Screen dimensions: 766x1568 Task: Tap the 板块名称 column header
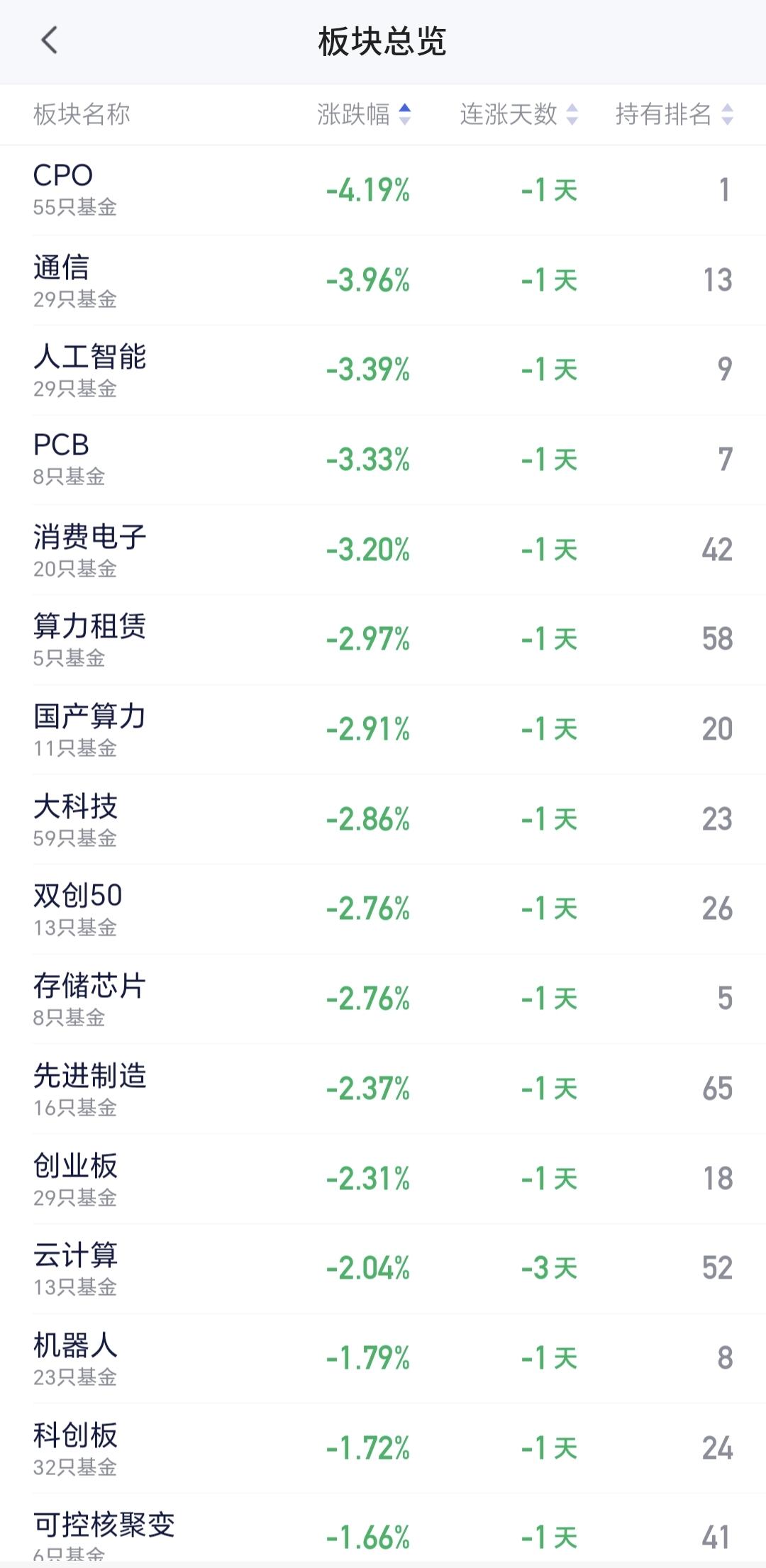(x=82, y=114)
